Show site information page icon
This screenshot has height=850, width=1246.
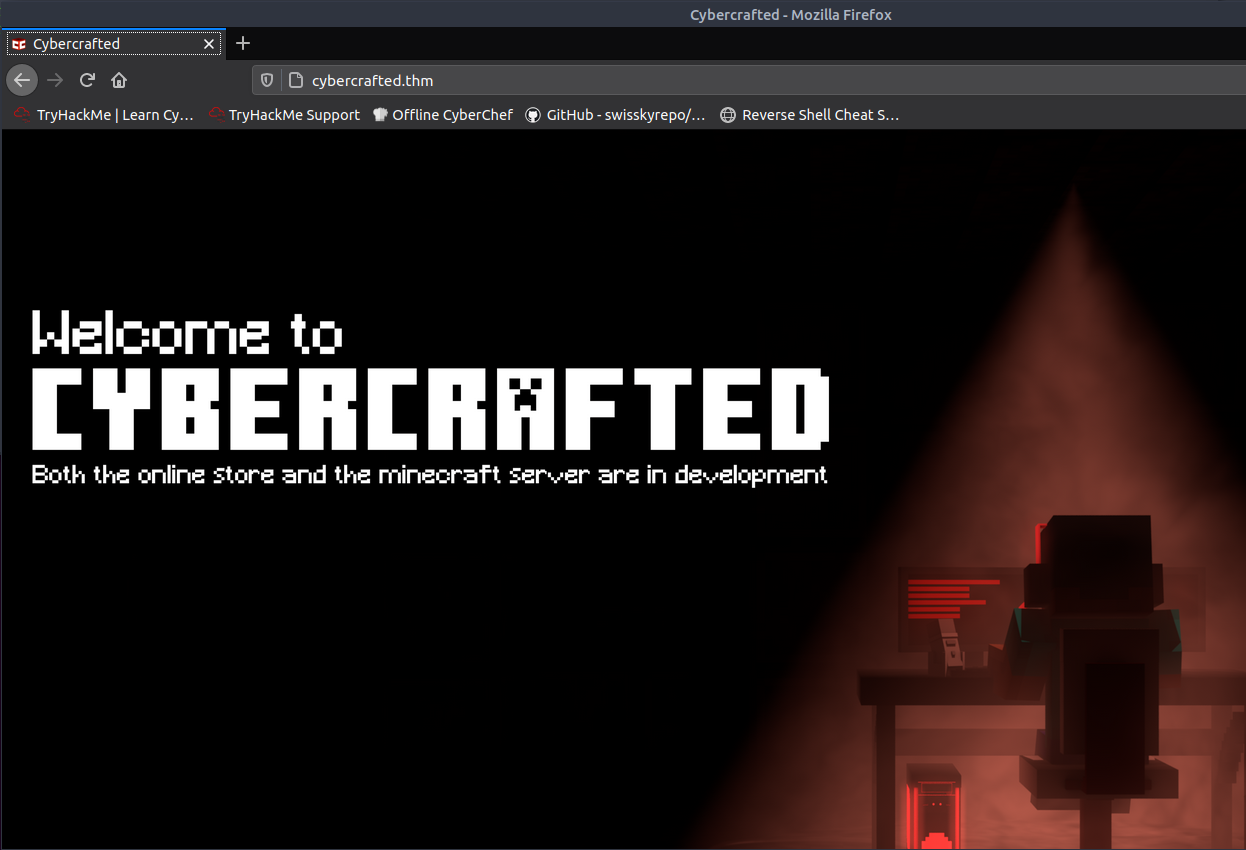tap(295, 81)
